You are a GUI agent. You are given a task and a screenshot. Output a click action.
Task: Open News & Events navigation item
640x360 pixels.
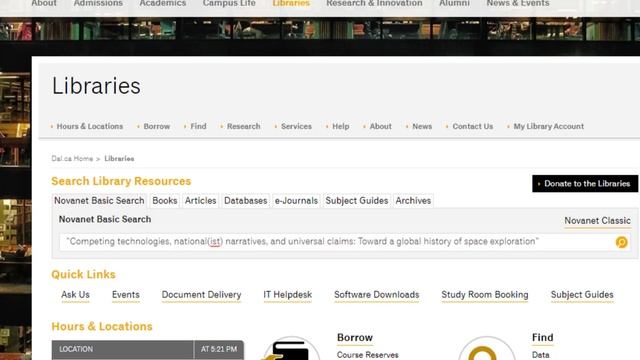518,3
